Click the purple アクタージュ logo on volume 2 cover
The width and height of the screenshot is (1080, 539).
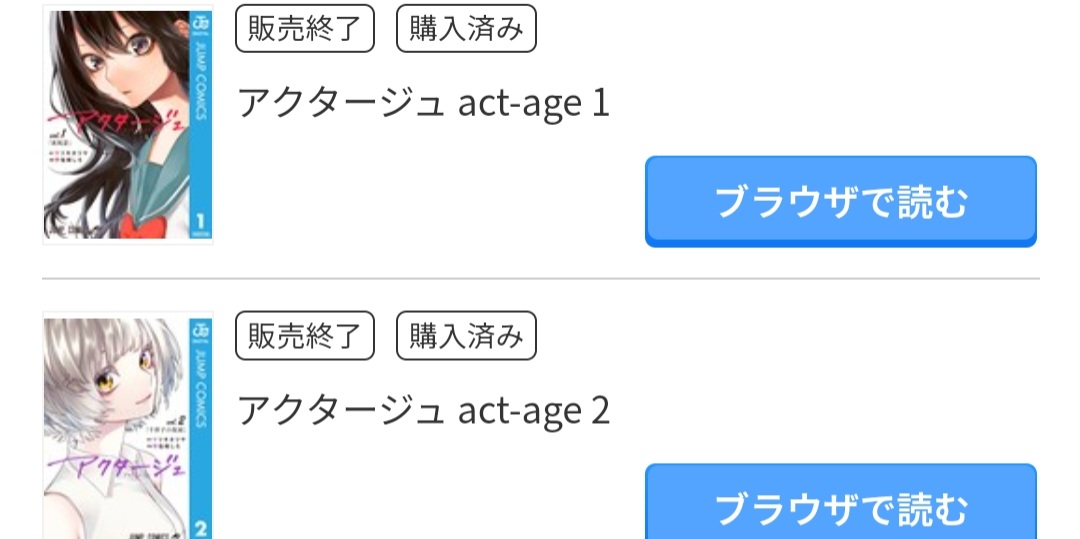tap(120, 464)
